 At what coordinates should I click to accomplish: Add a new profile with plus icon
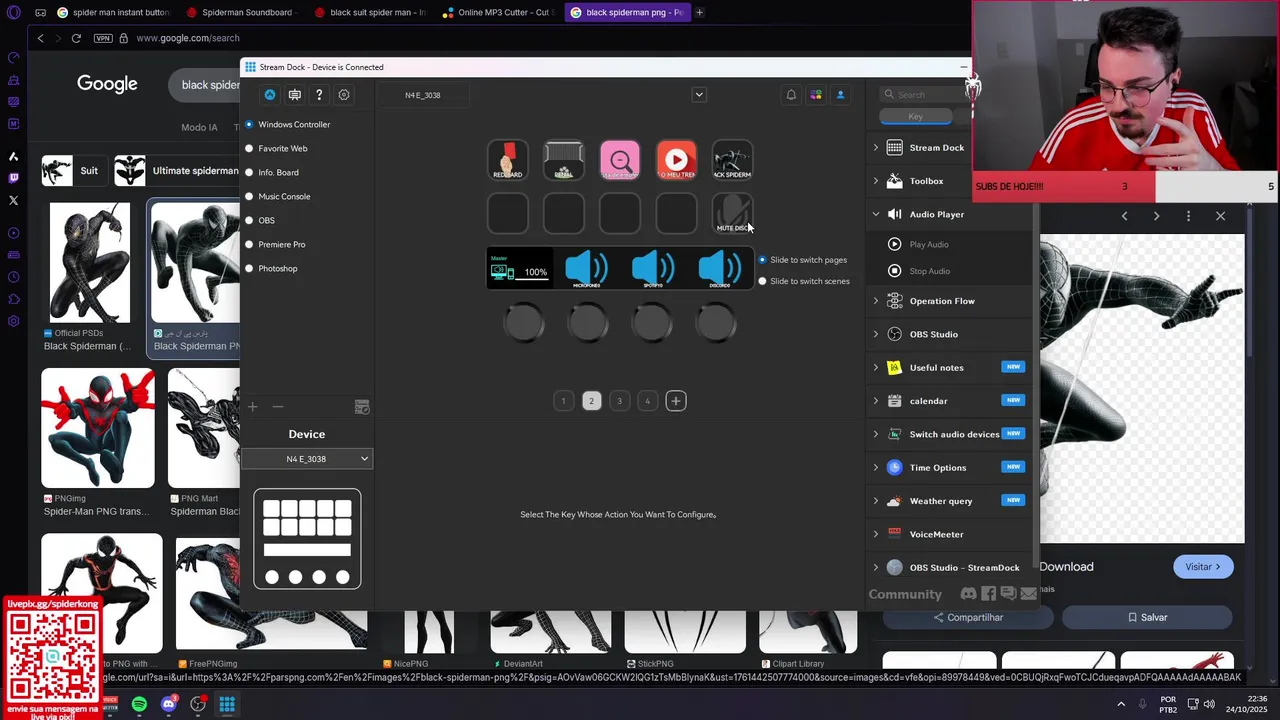(x=253, y=407)
